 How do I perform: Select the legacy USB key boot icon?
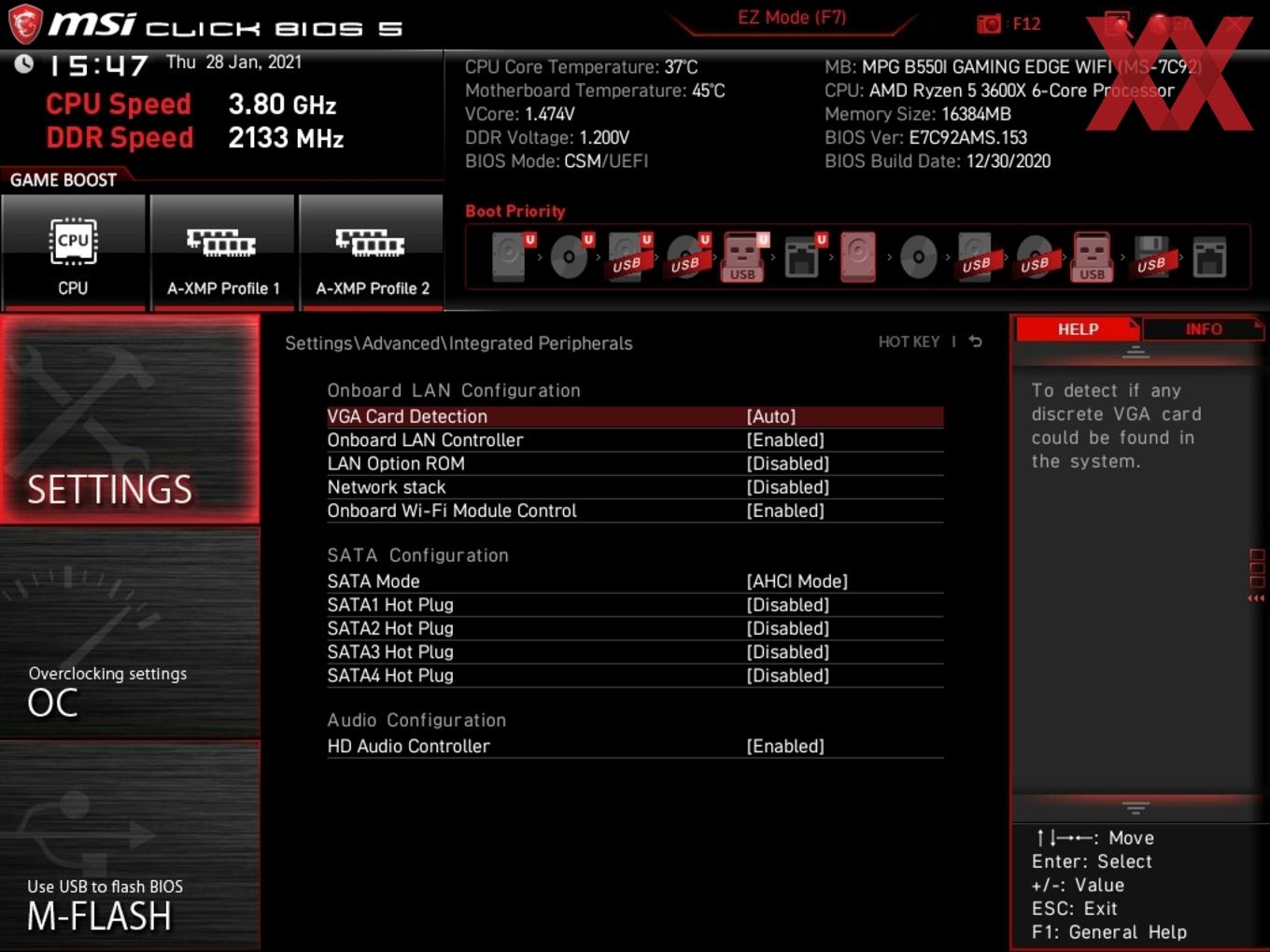click(x=1093, y=257)
